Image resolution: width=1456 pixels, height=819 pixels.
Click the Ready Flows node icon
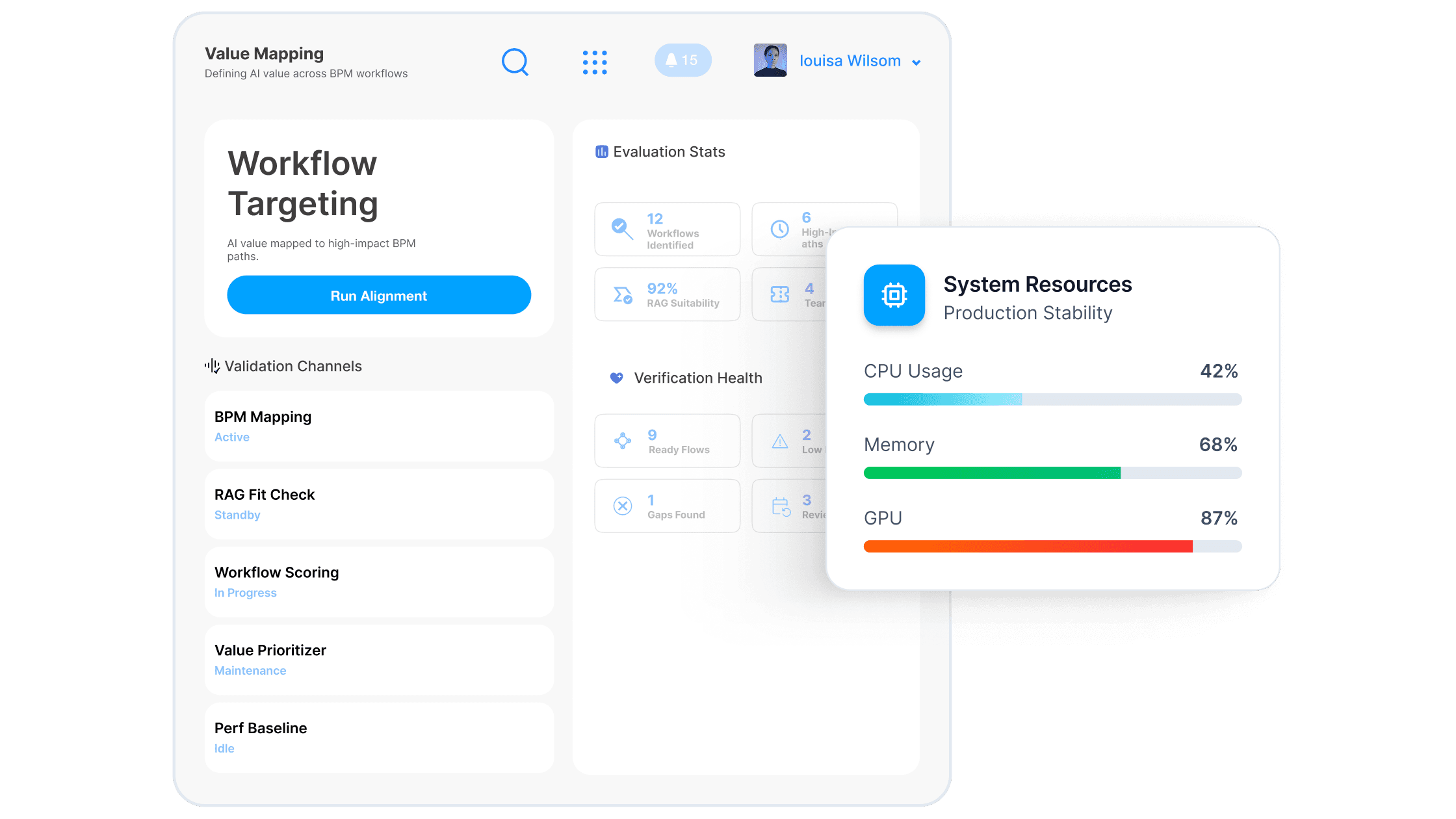pyautogui.click(x=622, y=441)
